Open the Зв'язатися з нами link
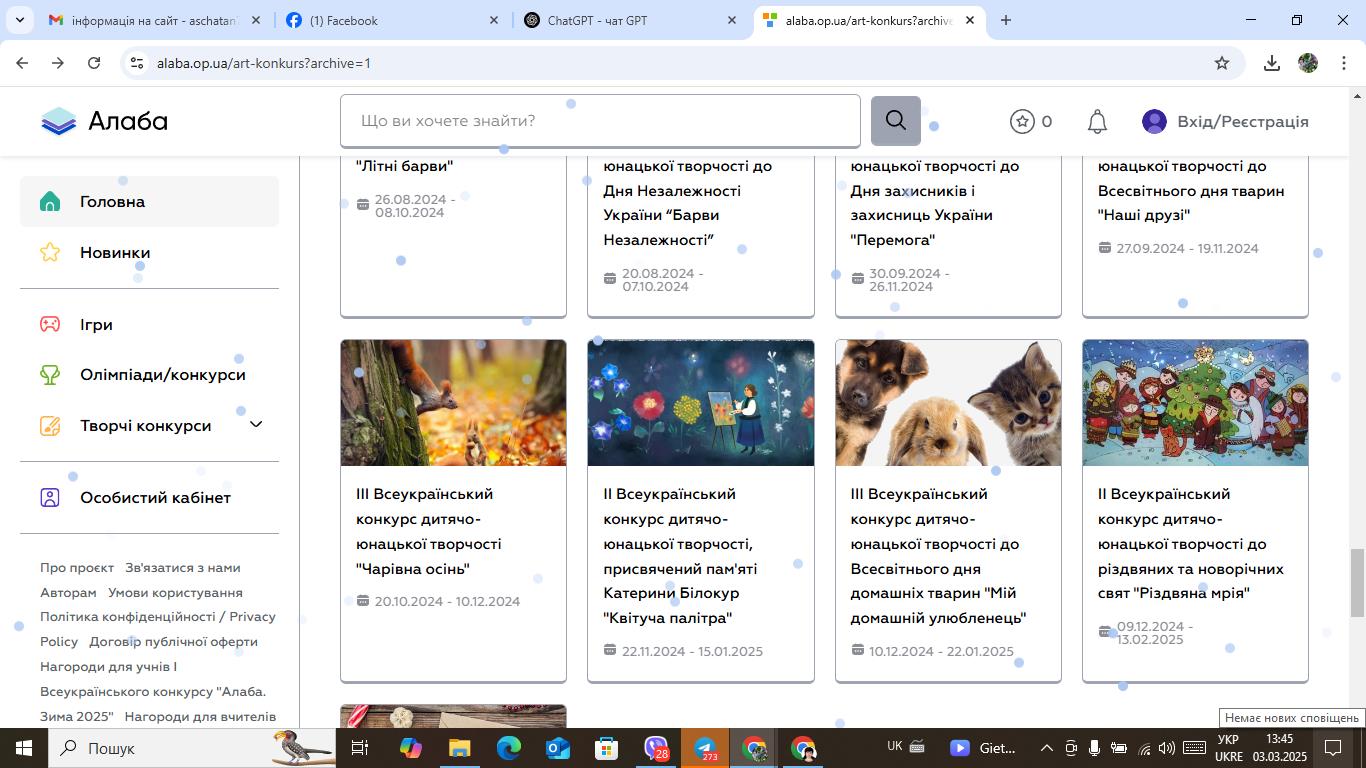Viewport: 1366px width, 768px height. coord(183,567)
